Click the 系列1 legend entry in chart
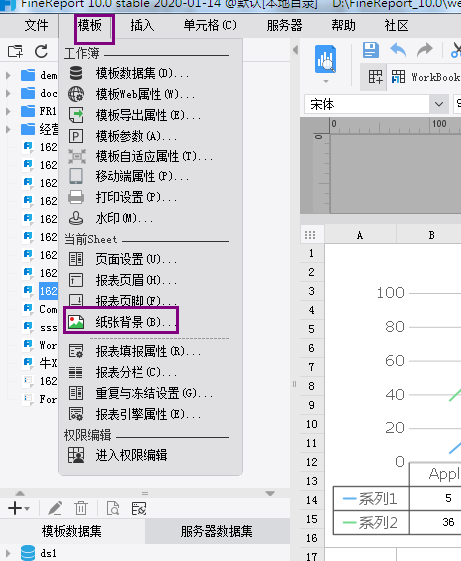Viewport: 461px width, 561px height. (370, 498)
